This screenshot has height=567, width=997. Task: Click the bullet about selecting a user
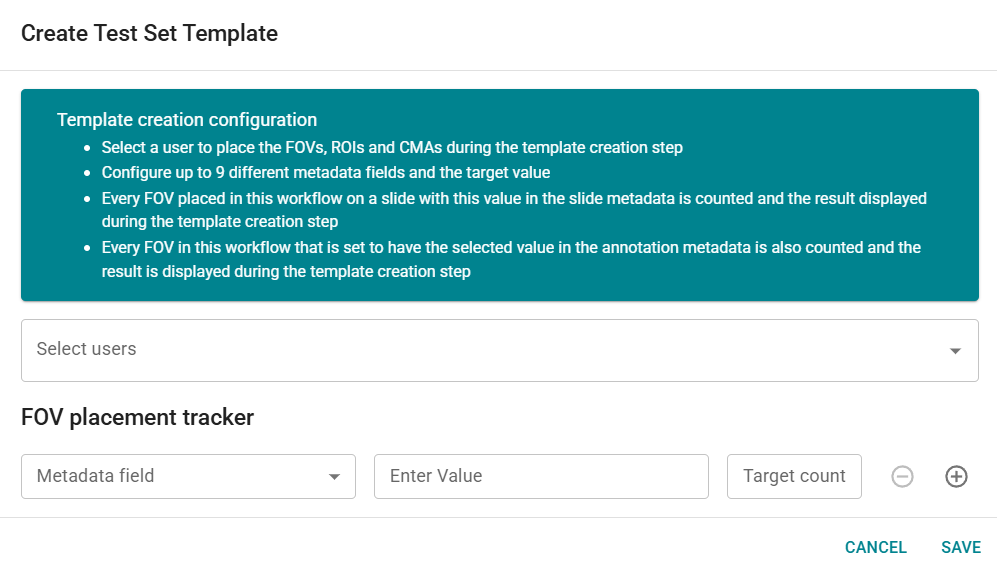pyautogui.click(x=392, y=147)
